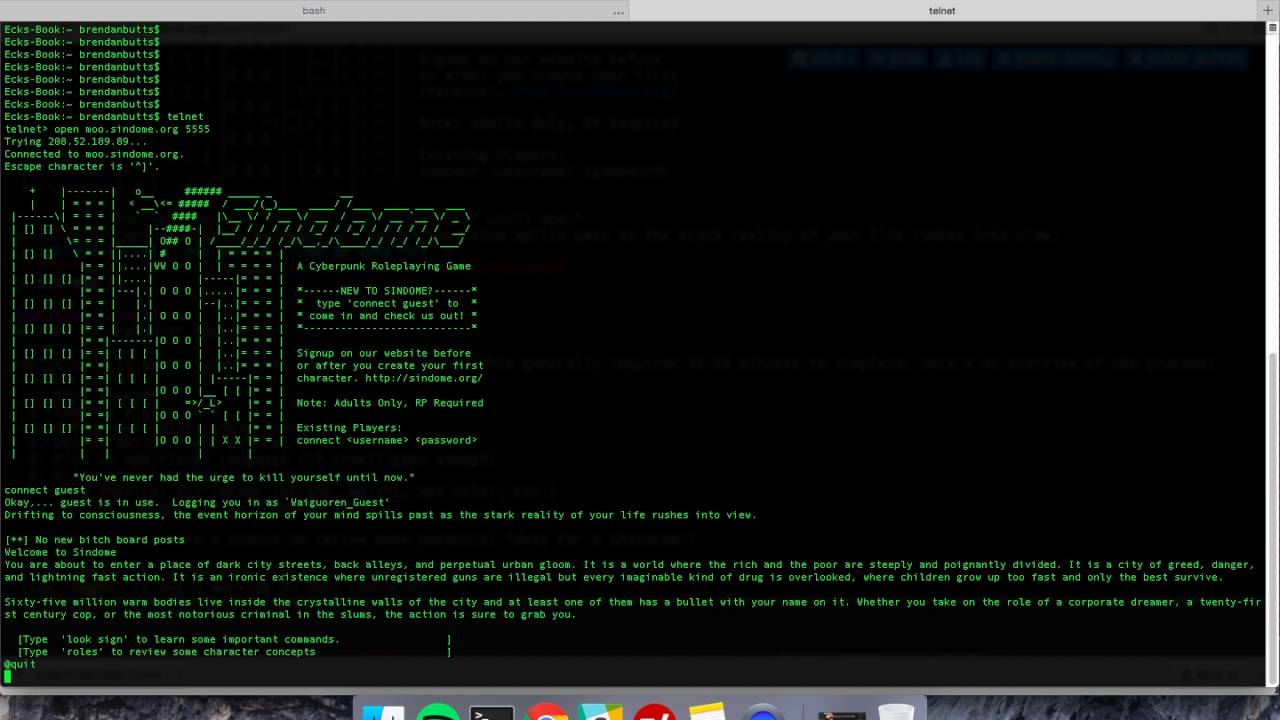The image size is (1280, 720).
Task: Launch Spotify from the dock
Action: coord(437,712)
